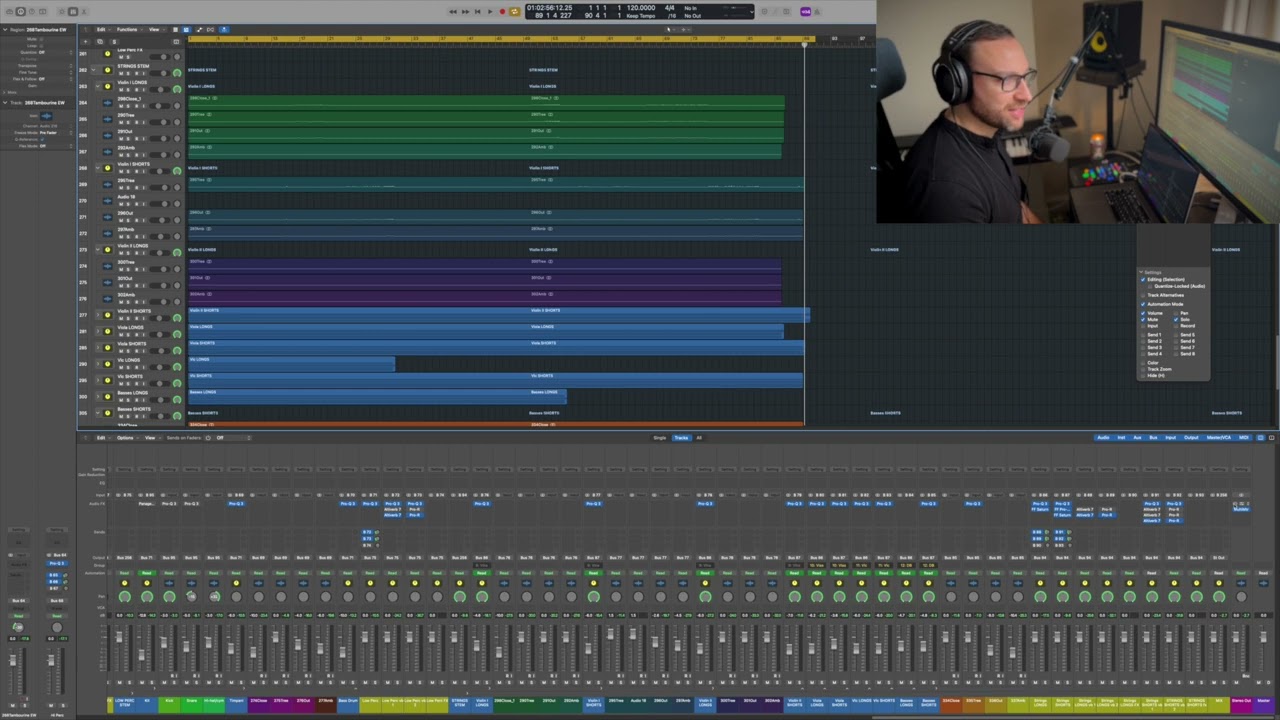Start playback with the Play button
The height and width of the screenshot is (720, 1280).
pos(490,12)
